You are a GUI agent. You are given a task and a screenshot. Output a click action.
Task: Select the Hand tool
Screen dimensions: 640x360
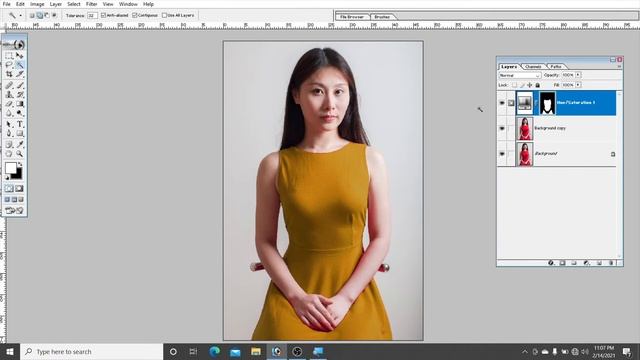9,154
